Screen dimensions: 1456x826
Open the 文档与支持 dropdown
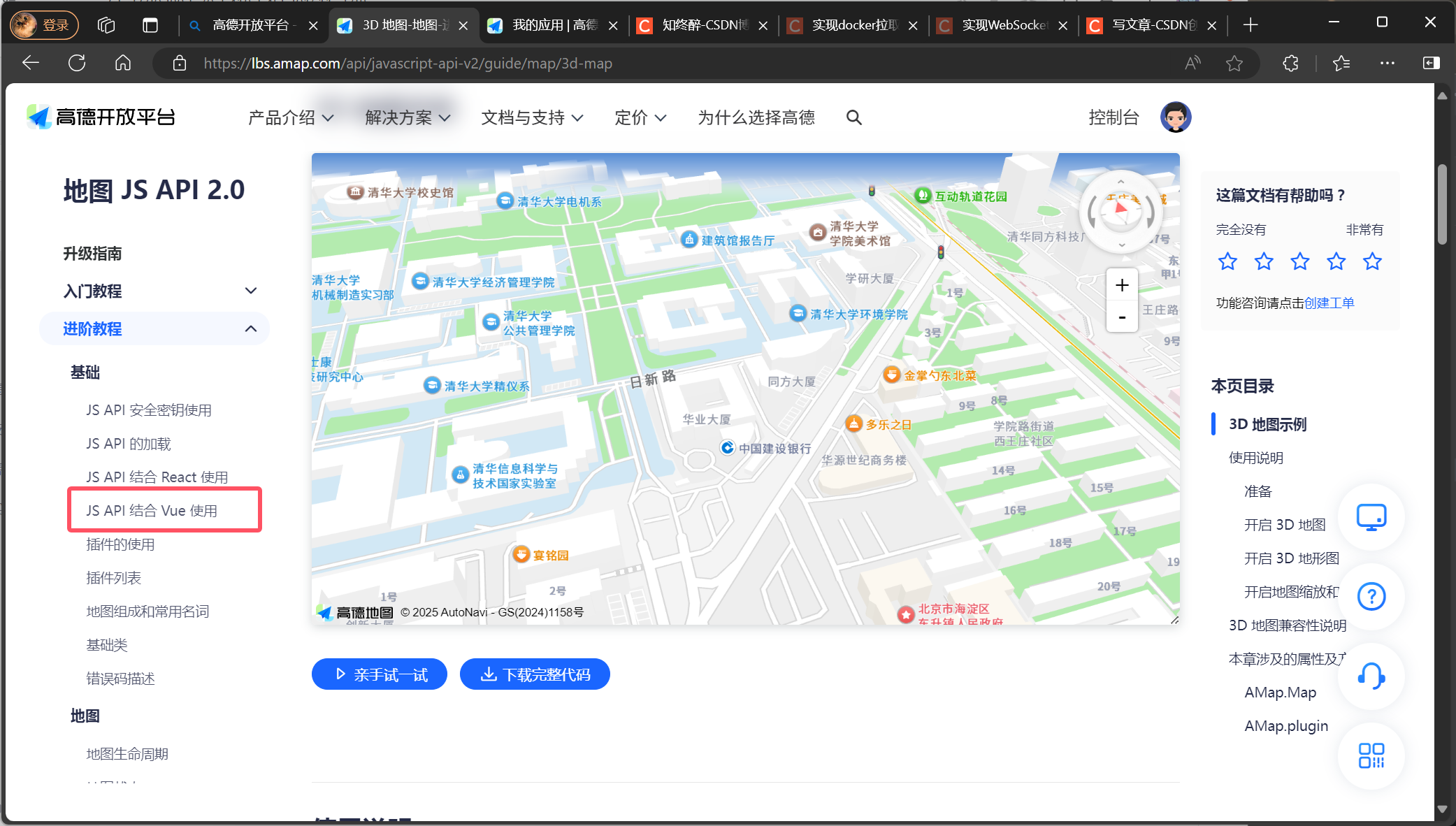pos(532,117)
